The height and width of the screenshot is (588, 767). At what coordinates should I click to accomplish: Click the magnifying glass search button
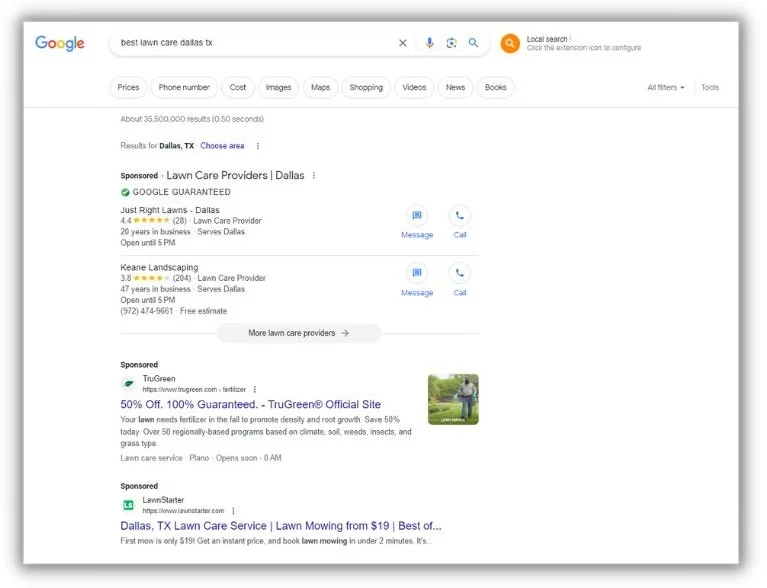coord(473,43)
